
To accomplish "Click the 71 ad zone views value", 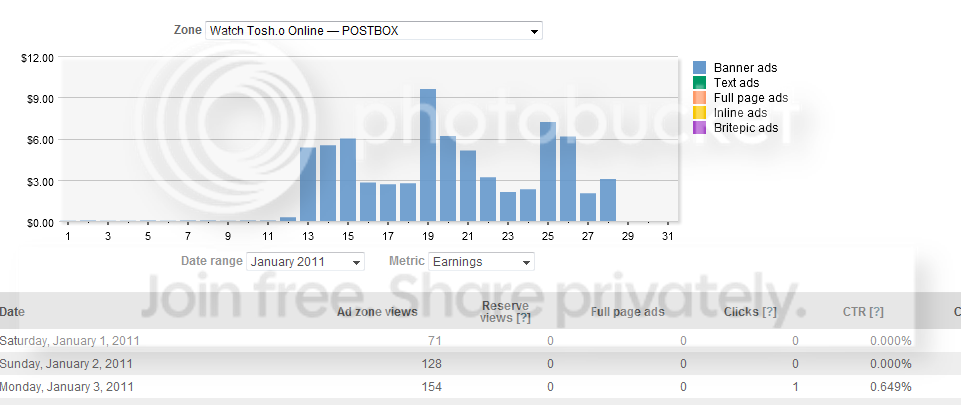I will pyautogui.click(x=435, y=341).
